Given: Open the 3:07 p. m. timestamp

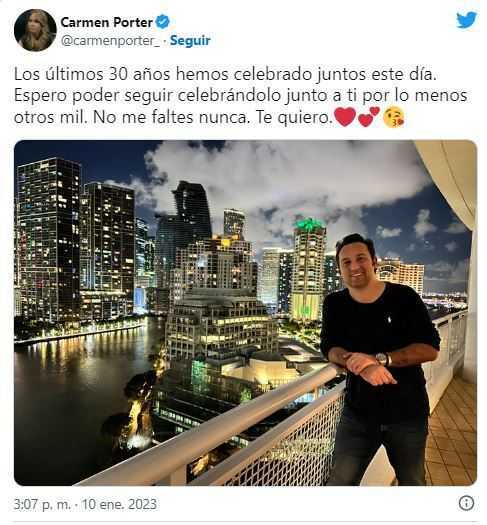Looking at the screenshot, I should tap(42, 504).
